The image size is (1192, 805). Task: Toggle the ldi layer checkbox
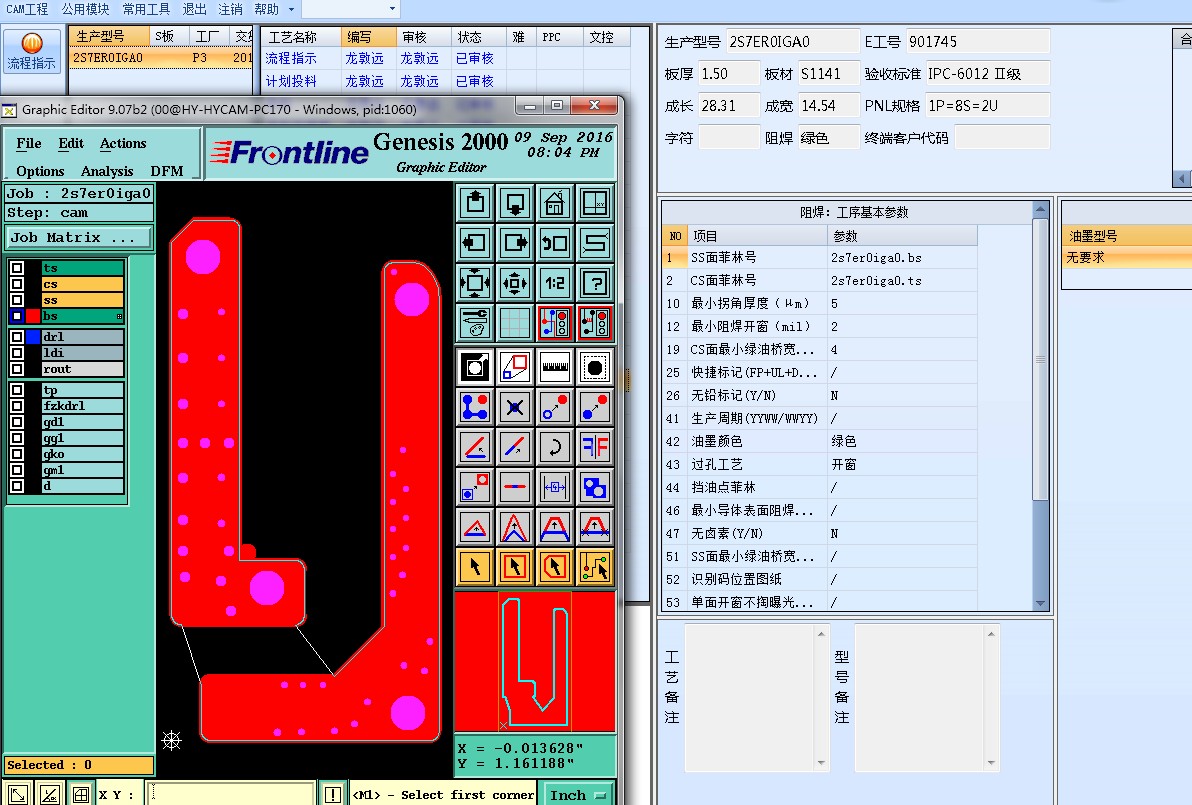point(17,353)
